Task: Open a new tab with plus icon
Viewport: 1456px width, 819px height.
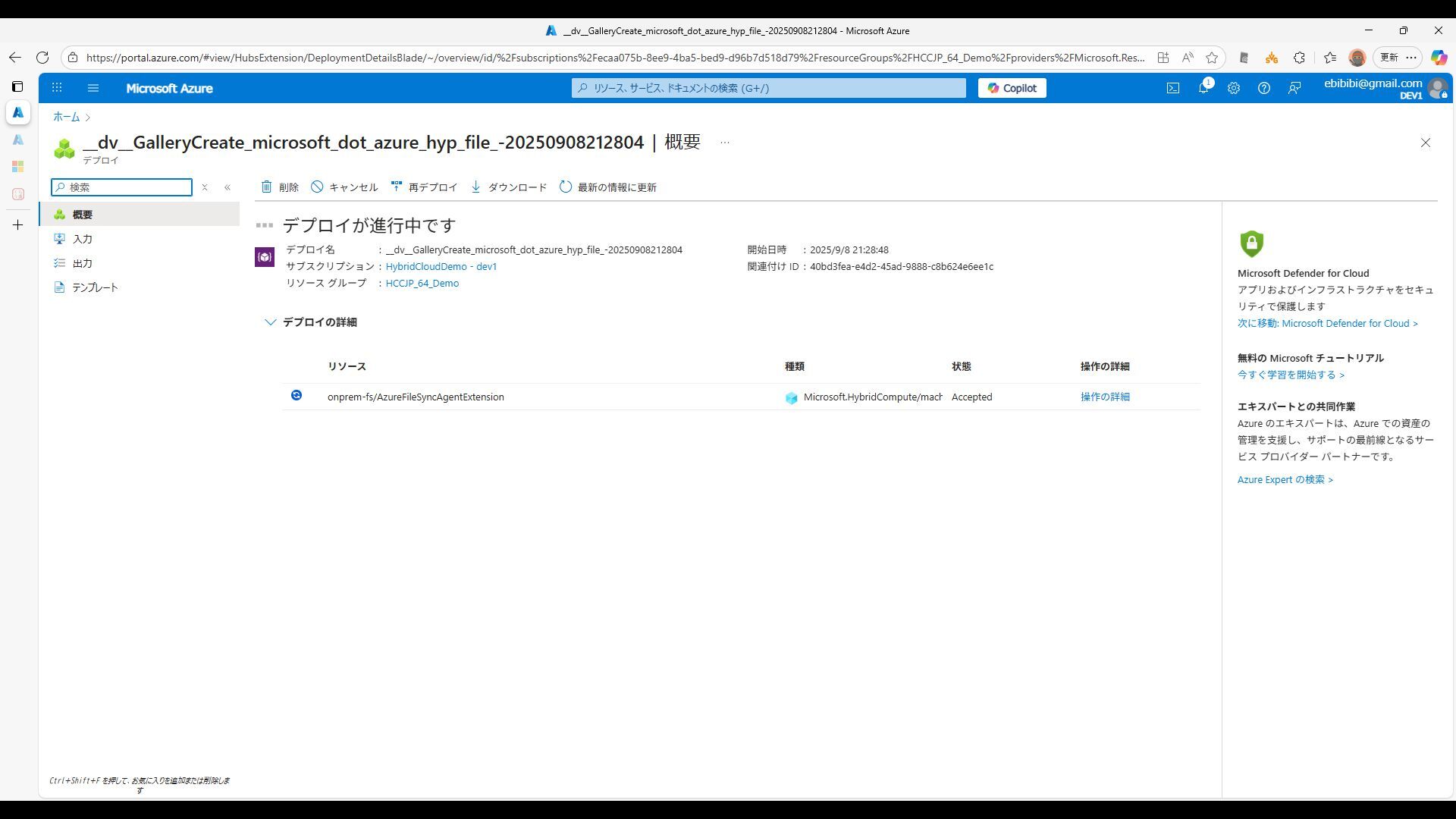Action: coord(18,225)
